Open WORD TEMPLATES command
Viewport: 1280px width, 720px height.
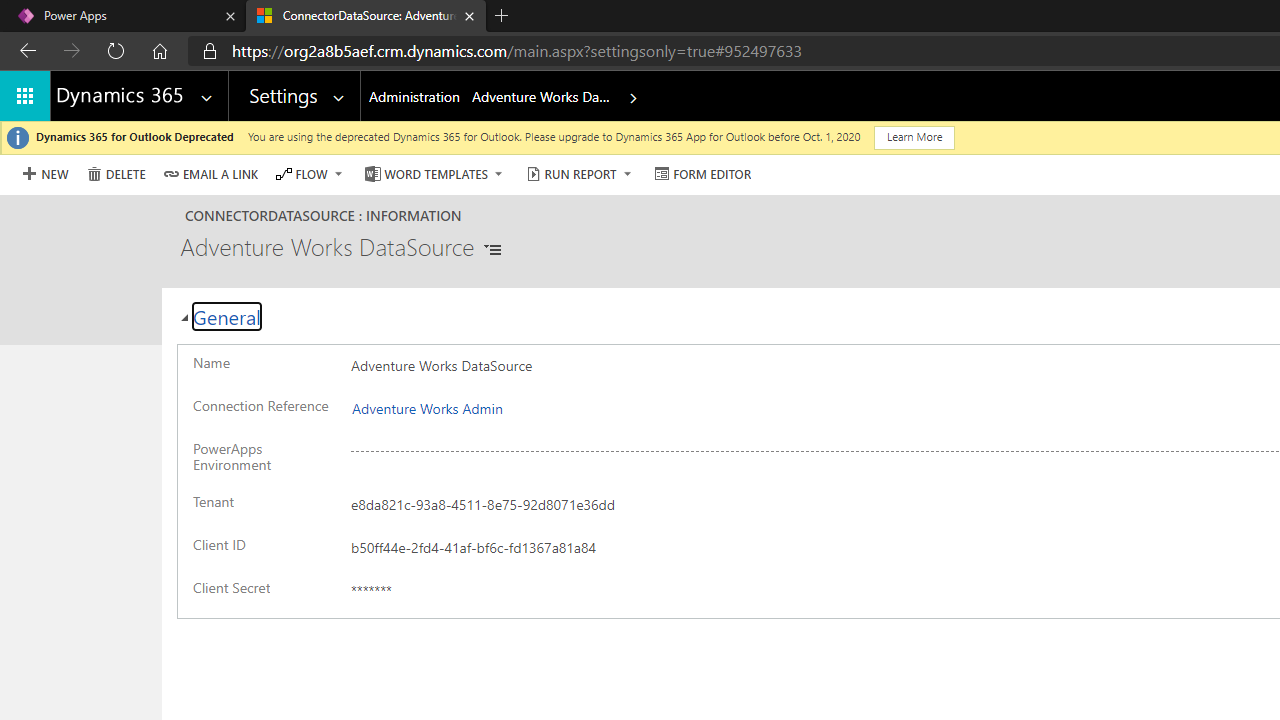point(427,174)
